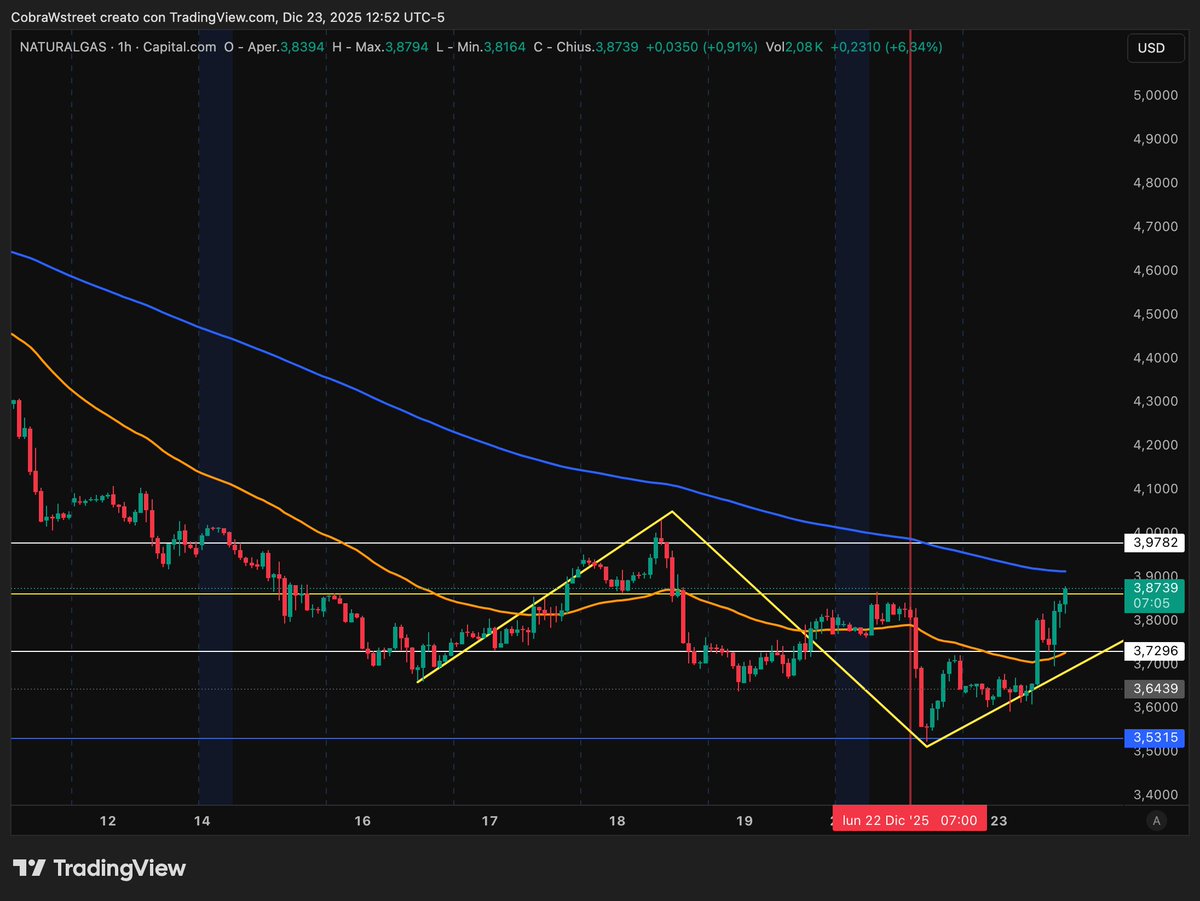Toggle the auto-scale 'A' button

pos(1157,820)
